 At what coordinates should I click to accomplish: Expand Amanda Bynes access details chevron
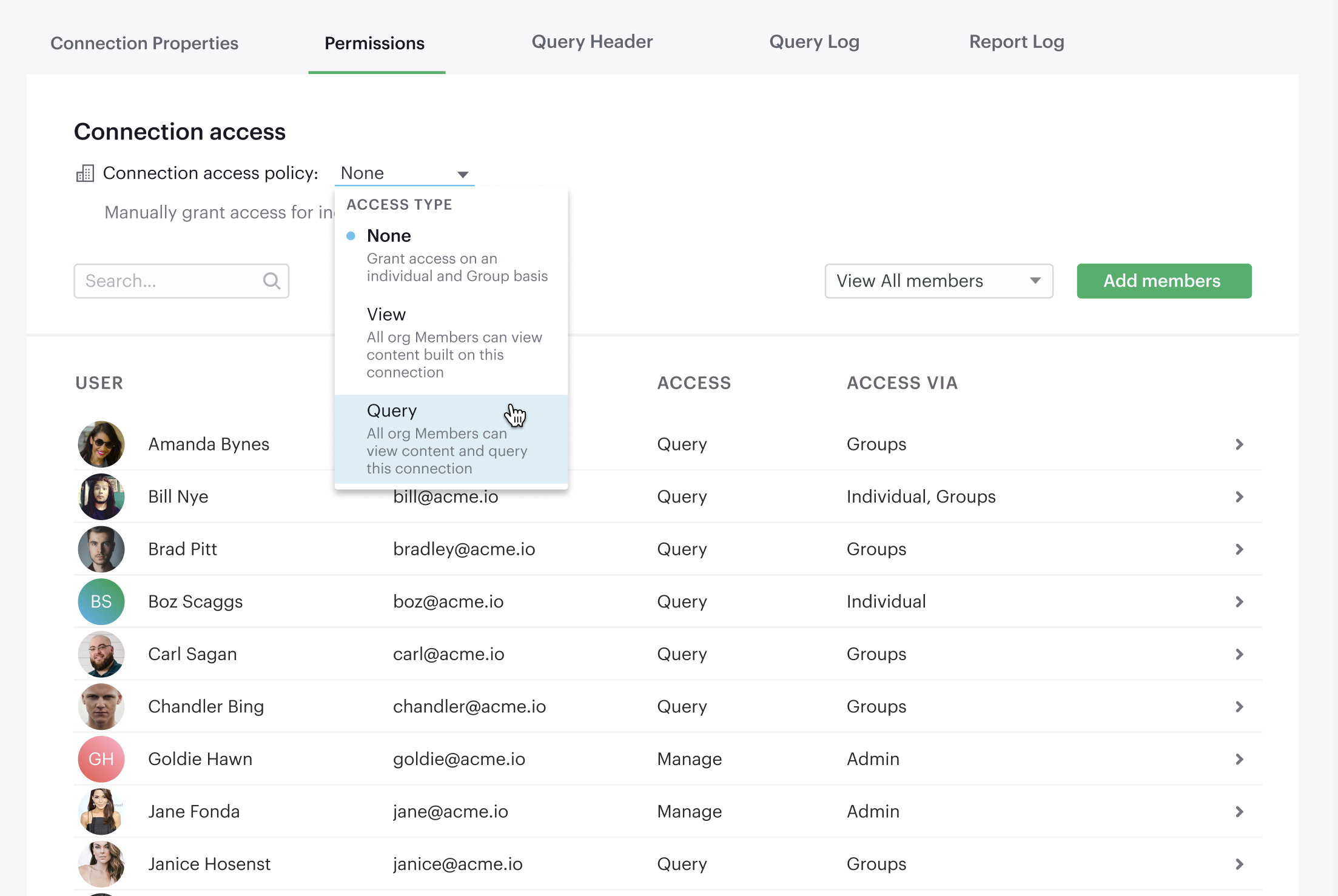(1239, 443)
